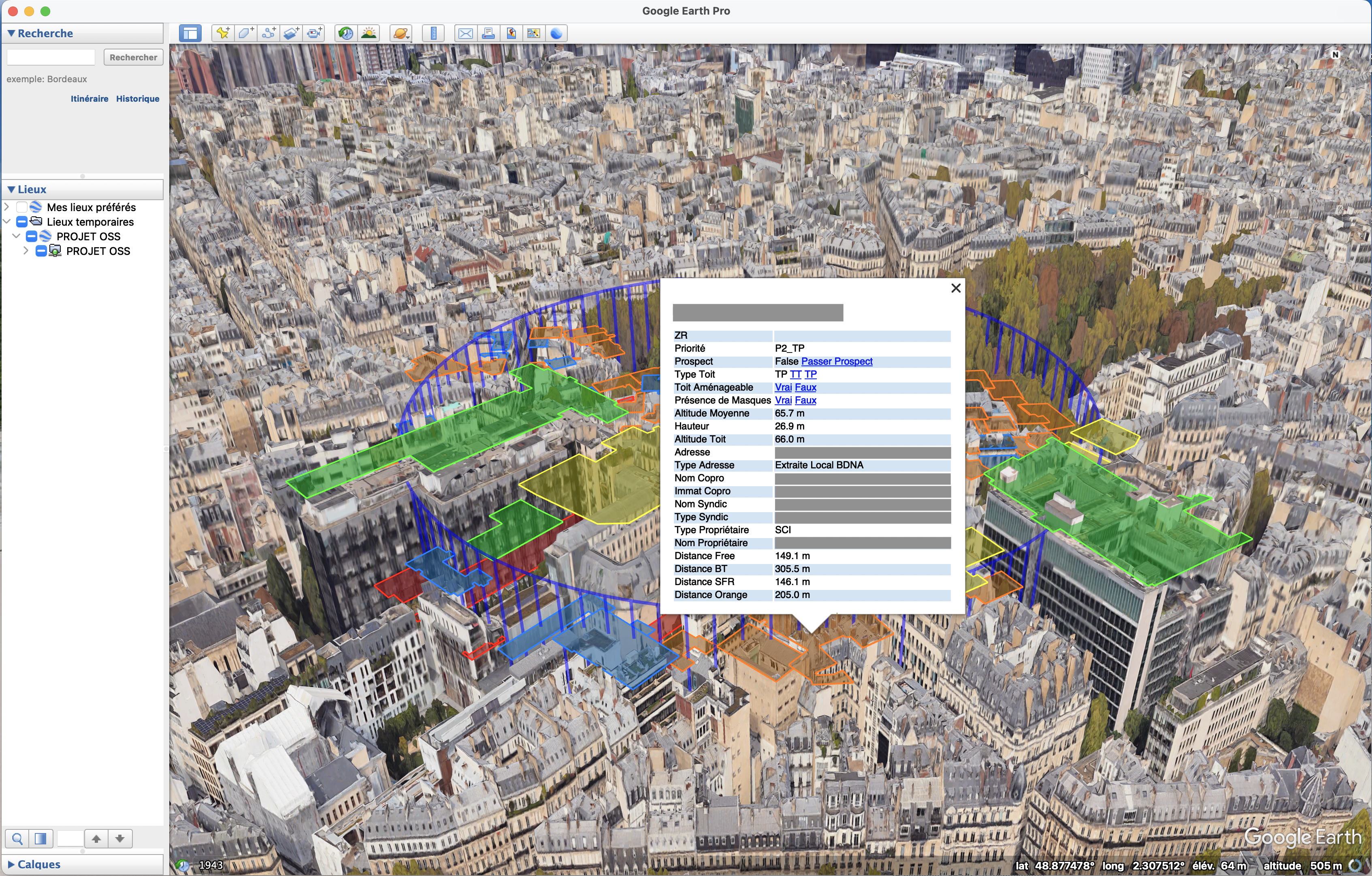Viewport: 1372px width, 876px height.
Task: View in Google Maps icon
Action: click(533, 34)
